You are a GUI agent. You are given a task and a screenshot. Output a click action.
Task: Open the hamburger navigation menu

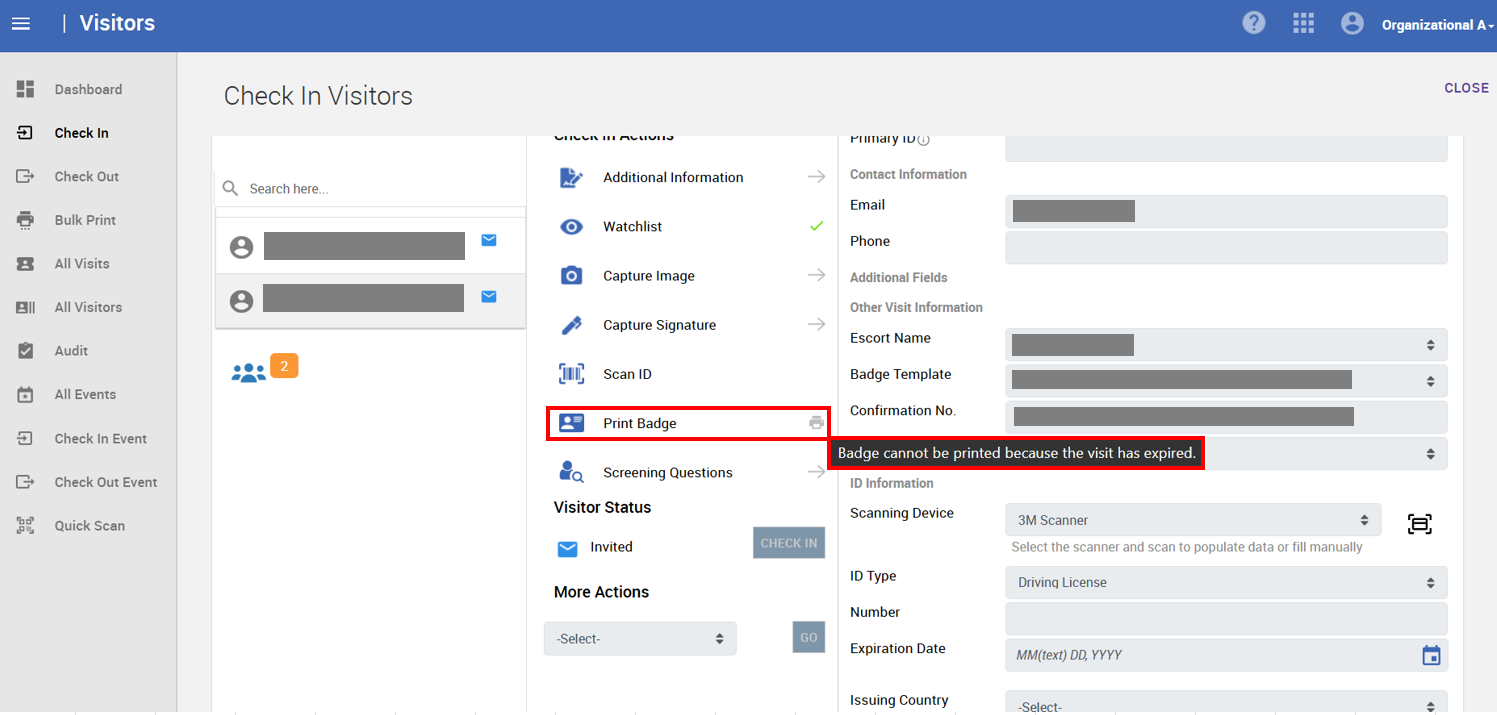coord(21,23)
